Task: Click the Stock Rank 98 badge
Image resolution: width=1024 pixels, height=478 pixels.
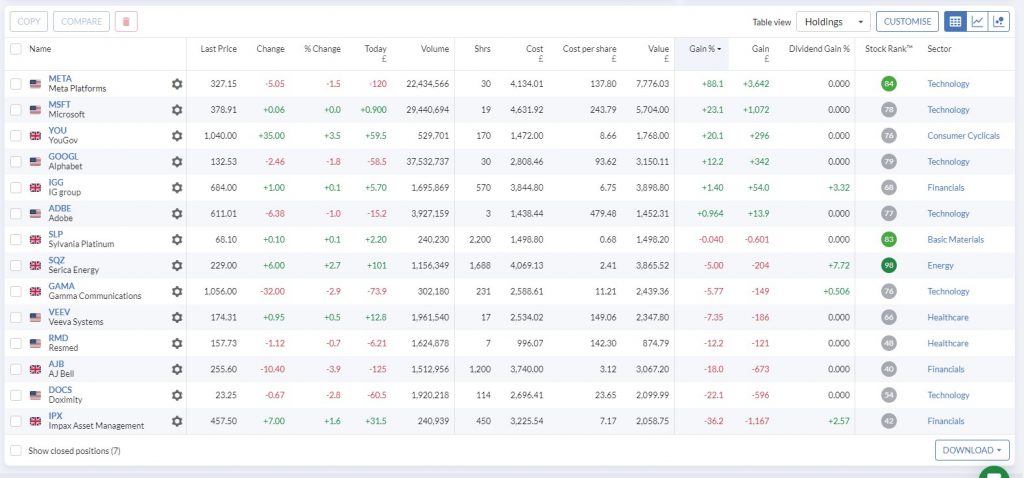Action: 889,266
